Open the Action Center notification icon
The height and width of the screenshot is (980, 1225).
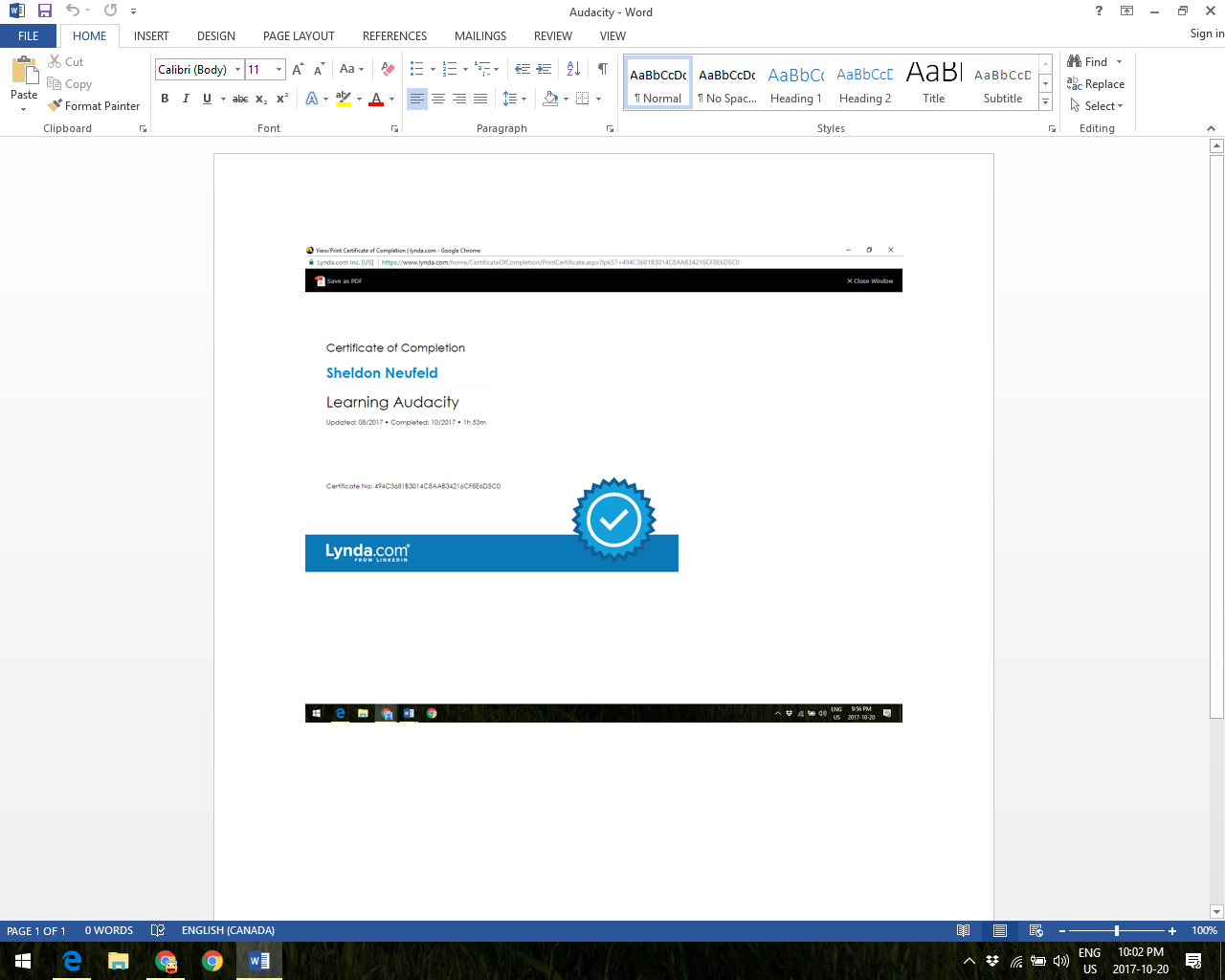click(x=1193, y=961)
